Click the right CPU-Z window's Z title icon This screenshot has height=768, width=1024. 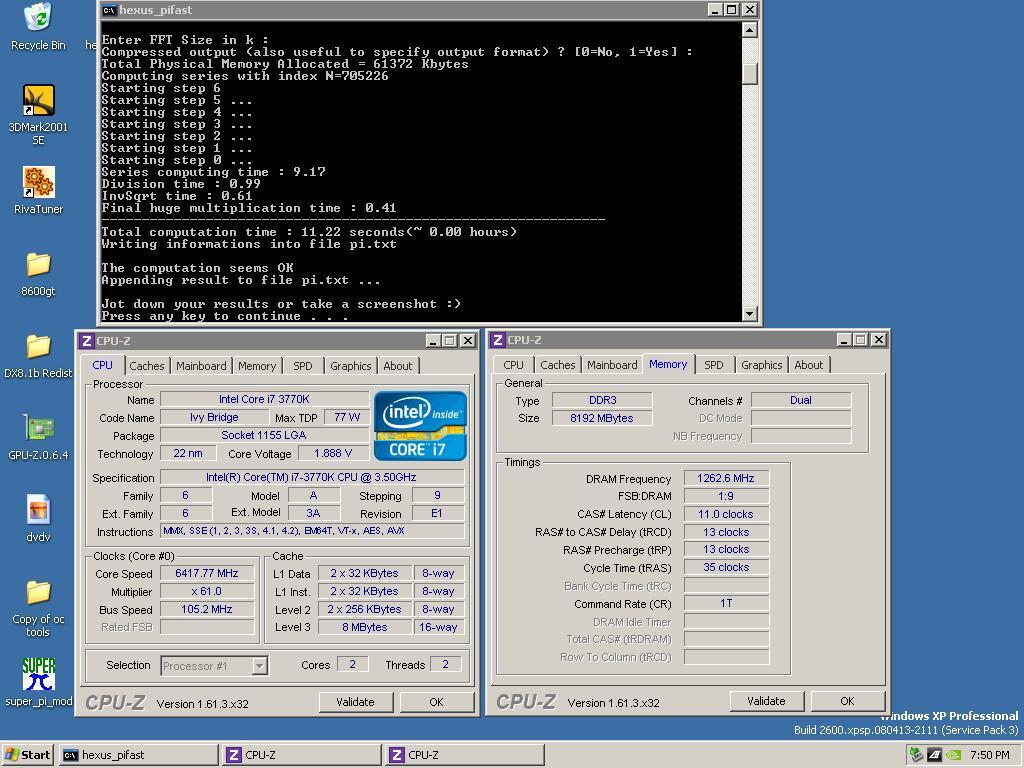498,340
